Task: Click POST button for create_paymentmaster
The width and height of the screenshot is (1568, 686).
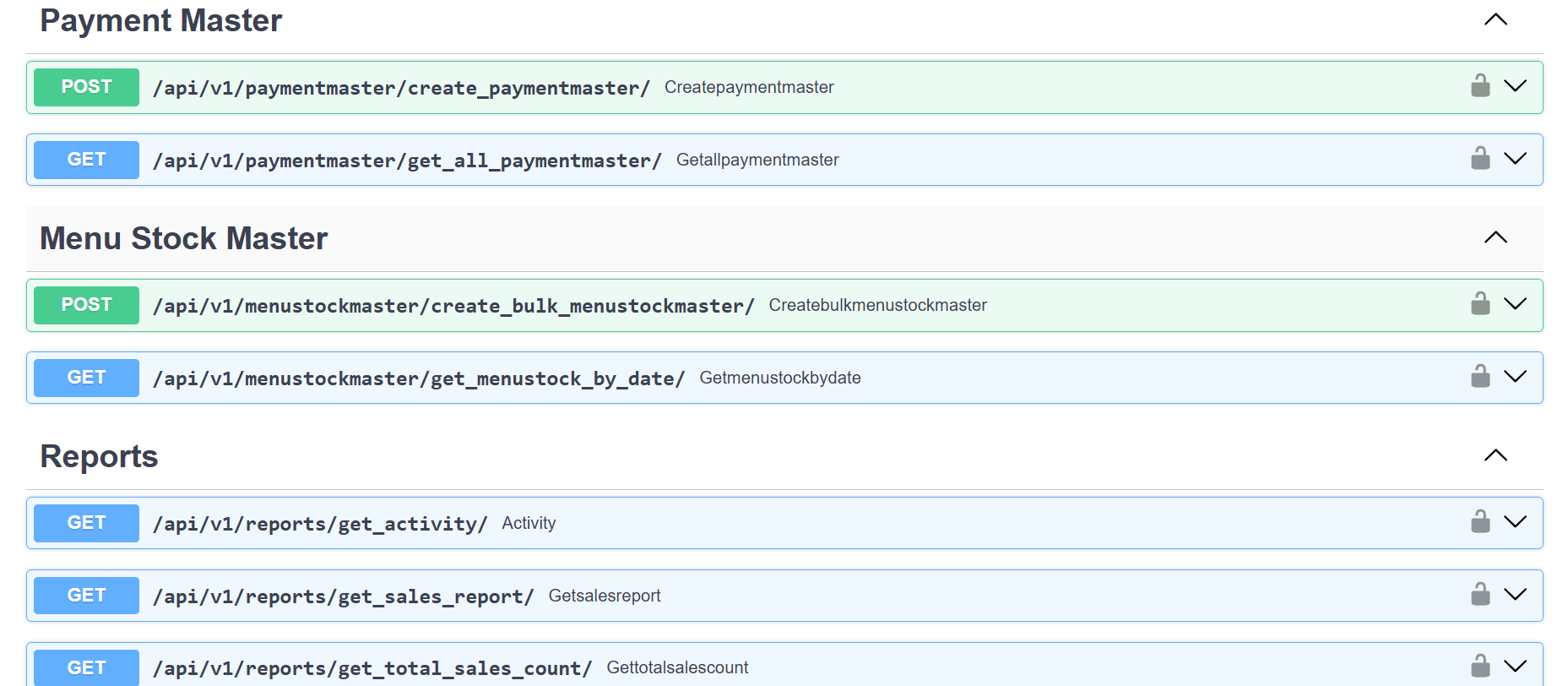Action: [86, 87]
